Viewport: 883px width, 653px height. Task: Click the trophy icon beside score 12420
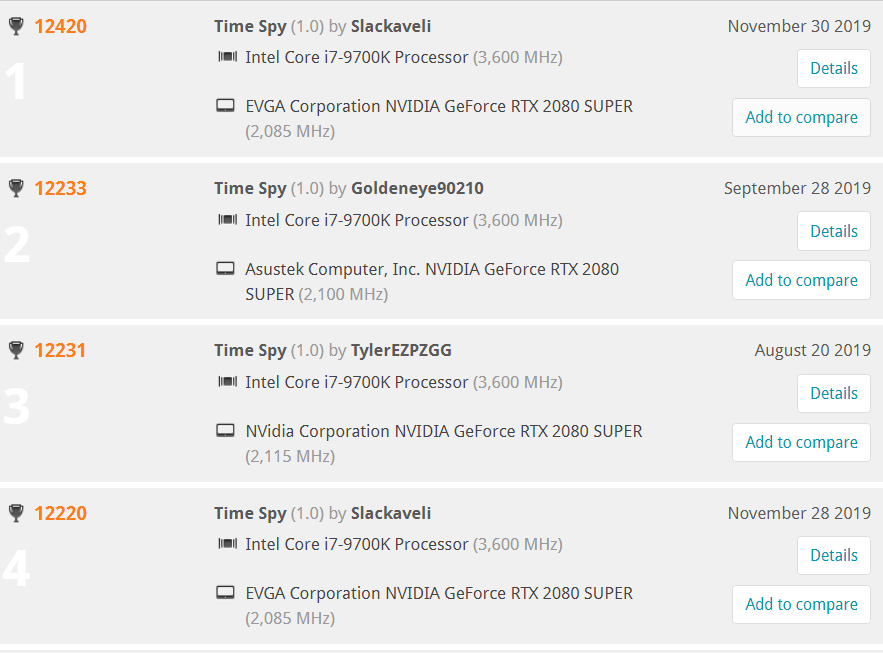click(16, 26)
